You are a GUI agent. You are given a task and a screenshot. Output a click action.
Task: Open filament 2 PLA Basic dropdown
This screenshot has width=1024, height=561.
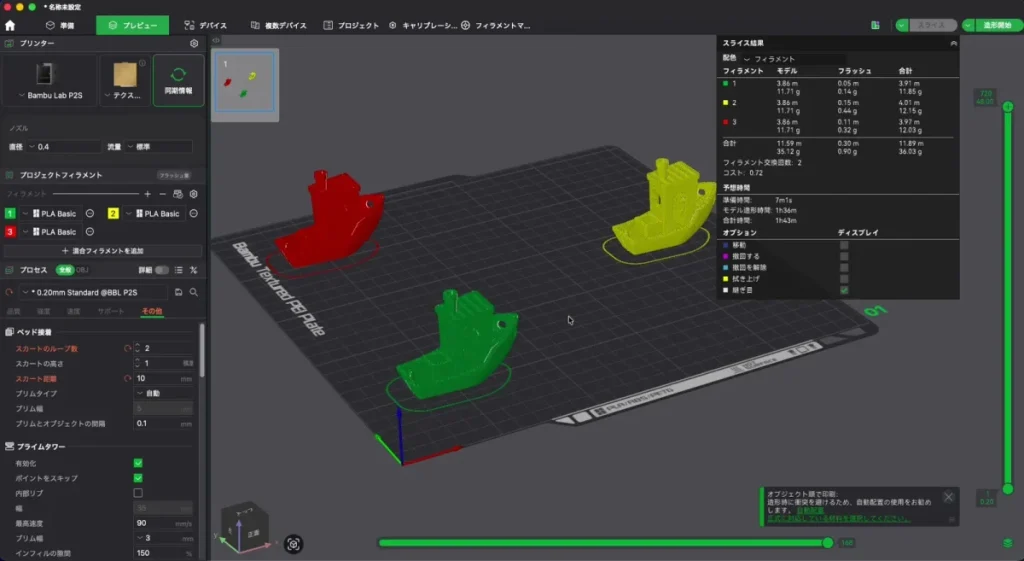point(155,214)
